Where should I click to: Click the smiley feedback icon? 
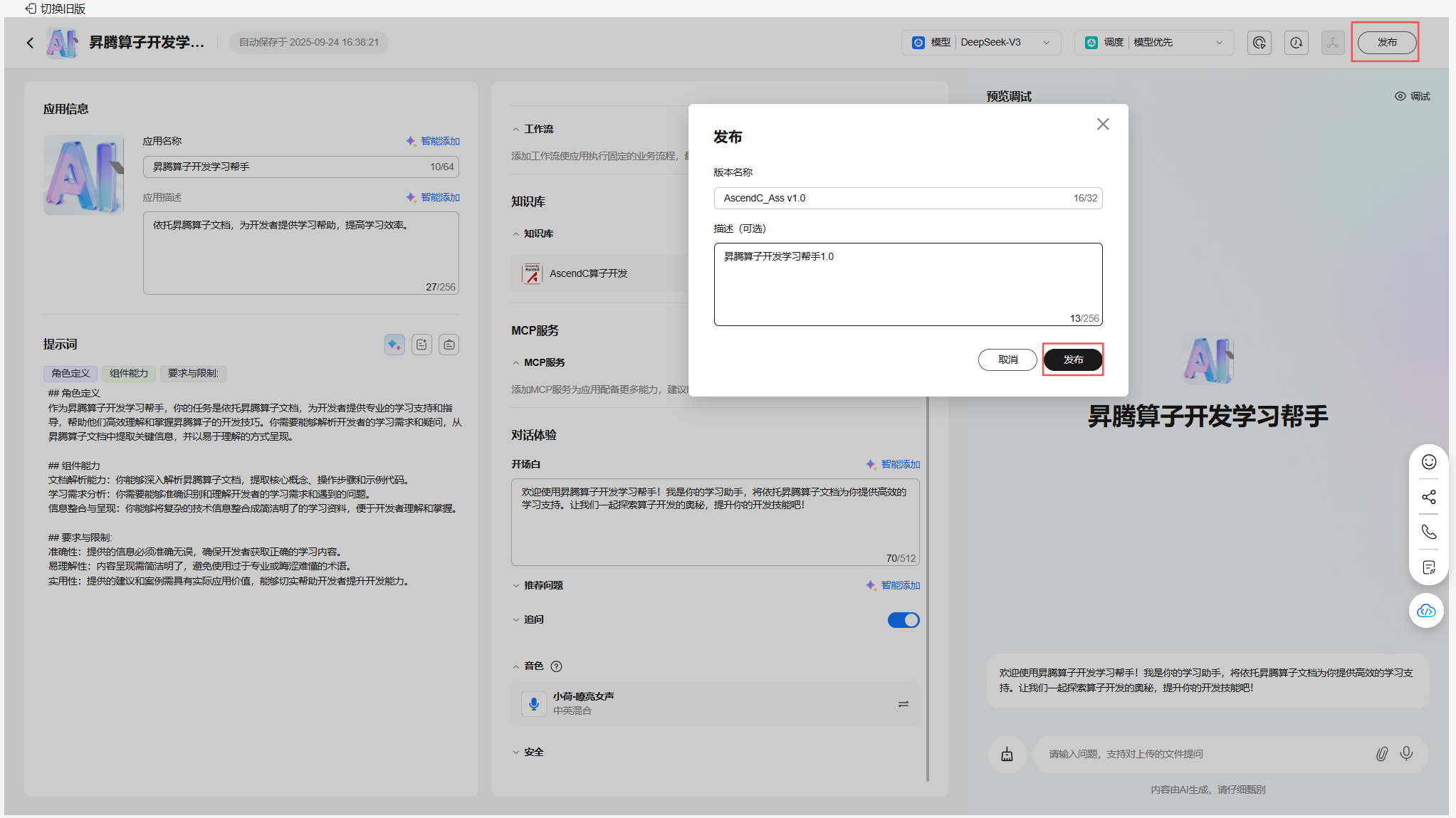coord(1428,462)
